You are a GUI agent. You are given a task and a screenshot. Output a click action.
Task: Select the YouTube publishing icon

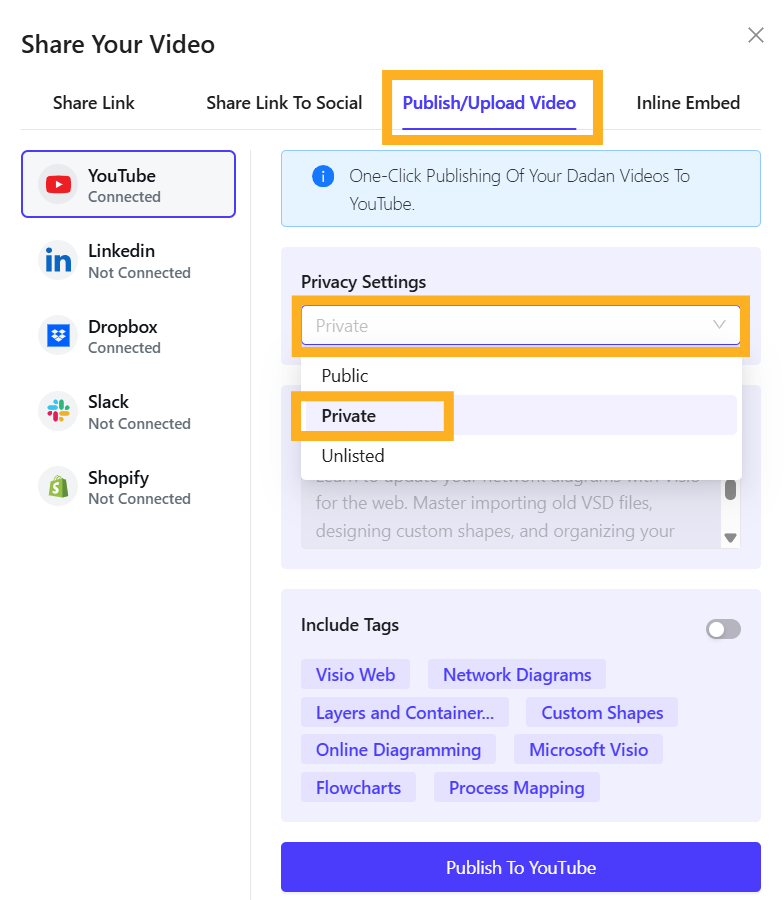point(59,184)
